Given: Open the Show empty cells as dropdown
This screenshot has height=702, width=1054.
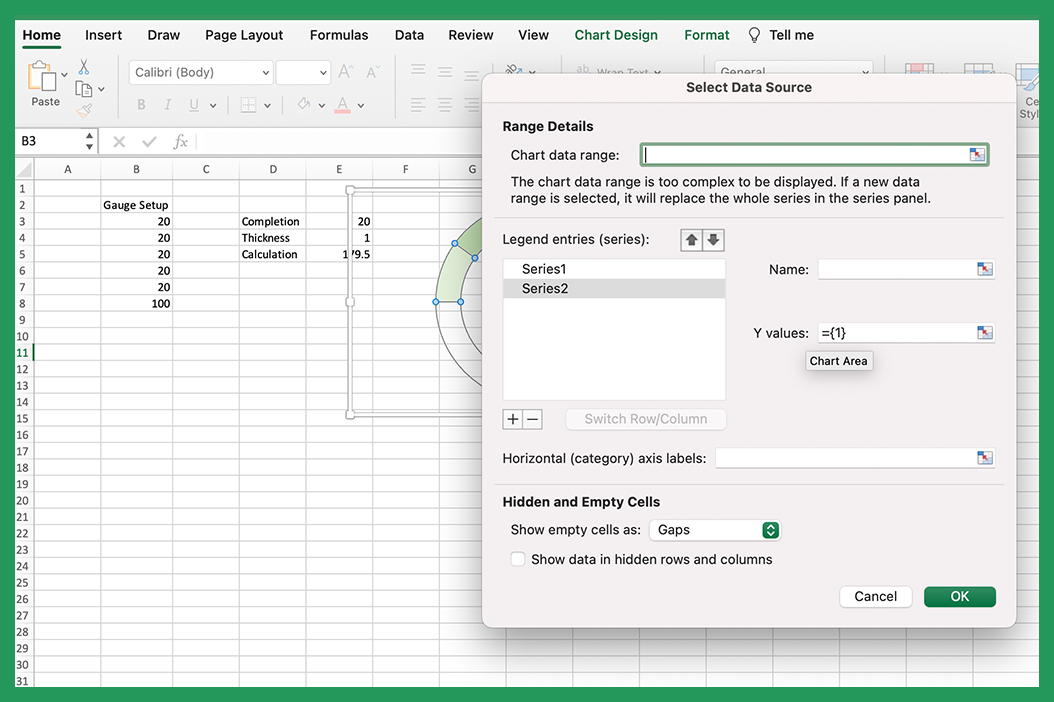Looking at the screenshot, I should pos(715,530).
